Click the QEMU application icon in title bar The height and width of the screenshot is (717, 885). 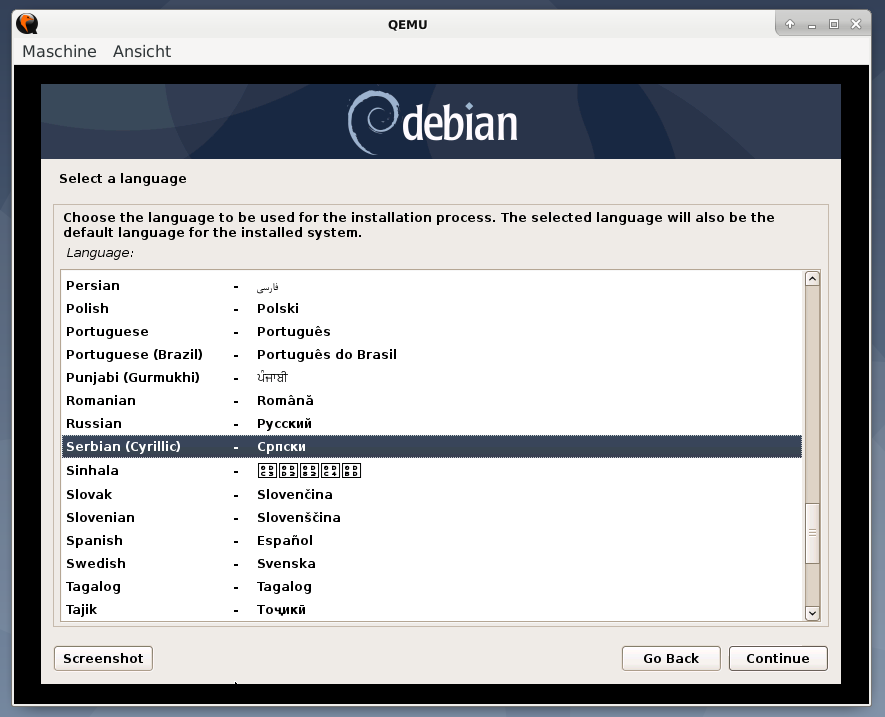27,24
